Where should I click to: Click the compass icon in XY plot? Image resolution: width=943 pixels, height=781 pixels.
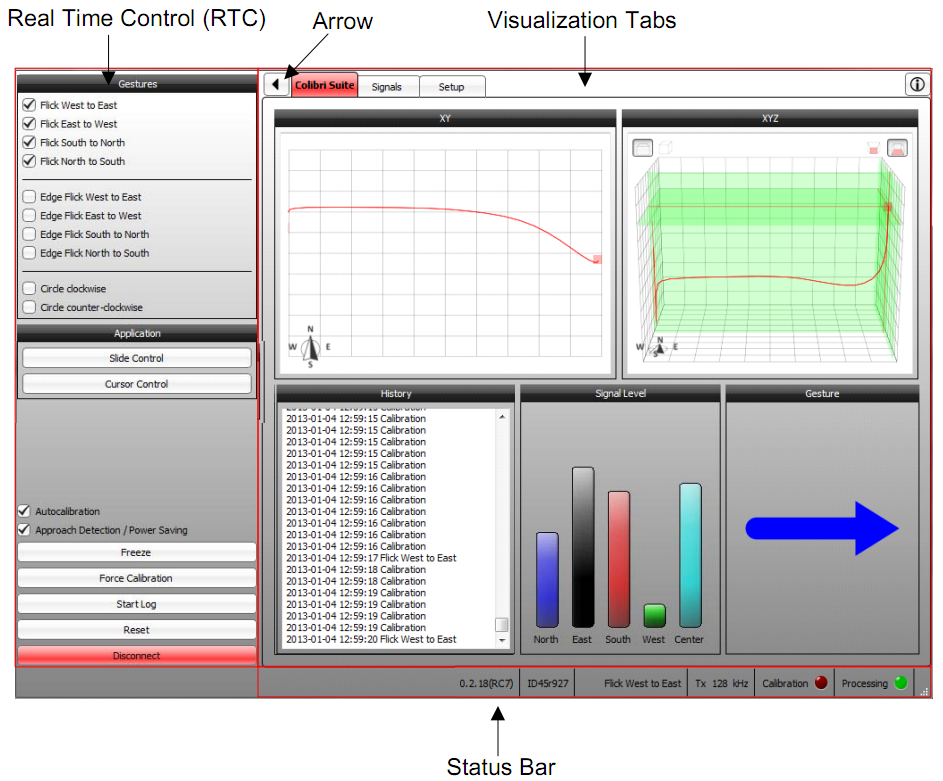click(311, 346)
